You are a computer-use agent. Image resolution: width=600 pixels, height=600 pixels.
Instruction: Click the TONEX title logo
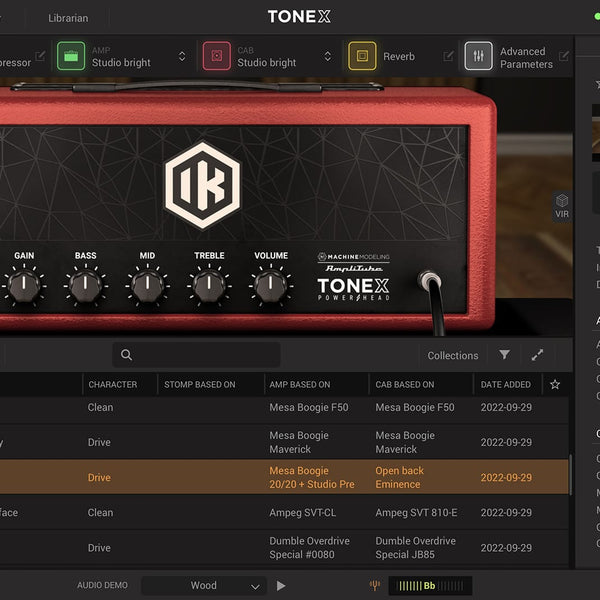(299, 16)
